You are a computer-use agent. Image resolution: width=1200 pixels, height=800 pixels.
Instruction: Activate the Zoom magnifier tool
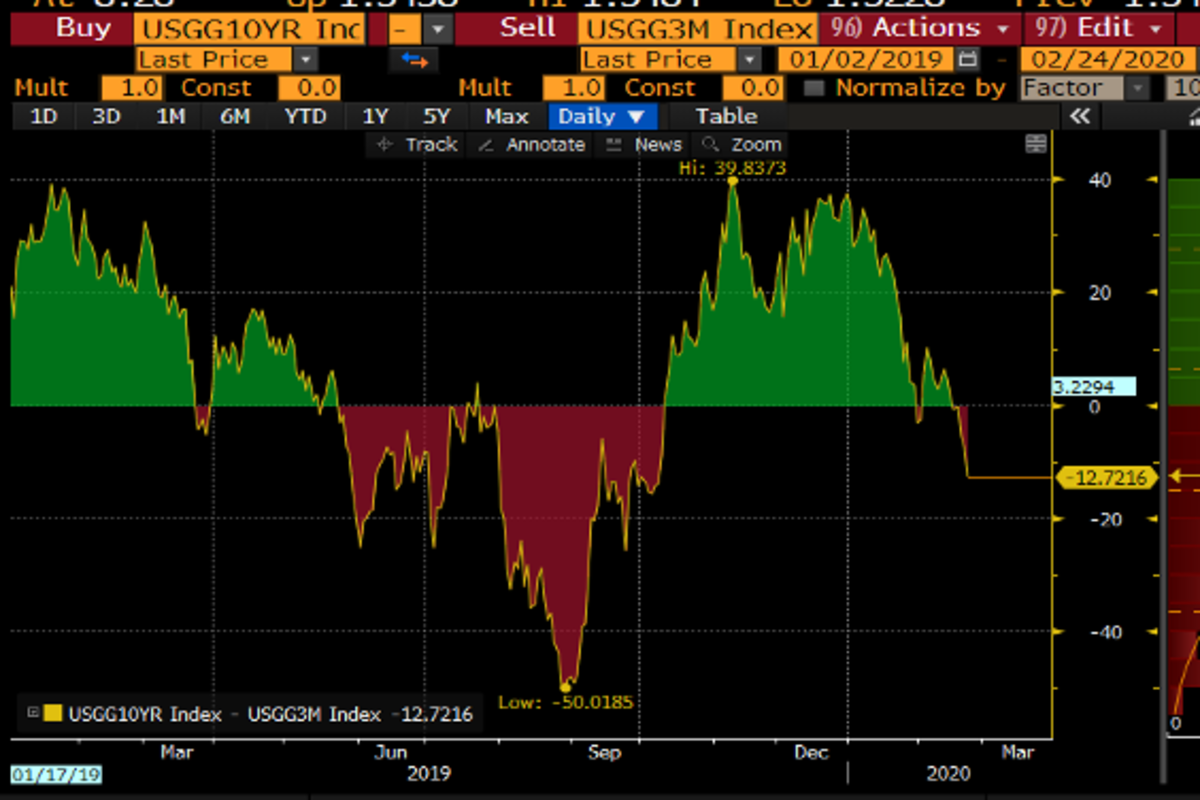point(742,145)
